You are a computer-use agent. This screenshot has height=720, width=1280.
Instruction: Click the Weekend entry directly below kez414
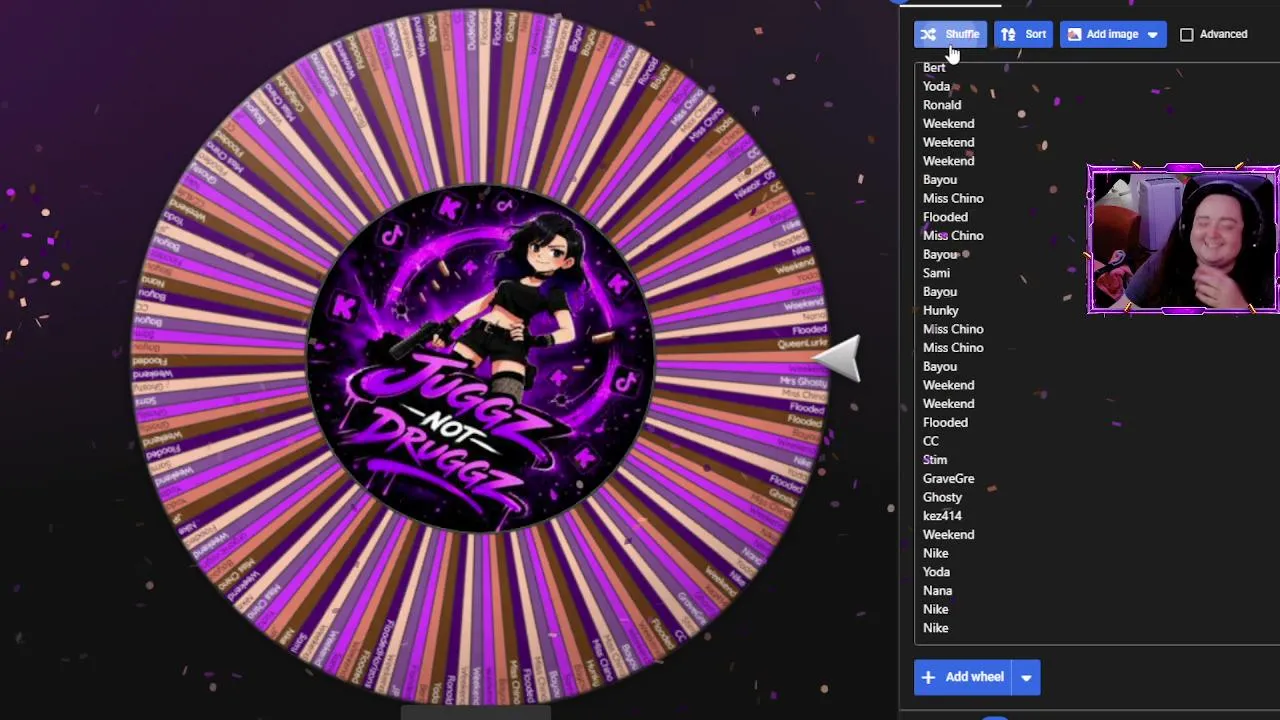point(949,535)
